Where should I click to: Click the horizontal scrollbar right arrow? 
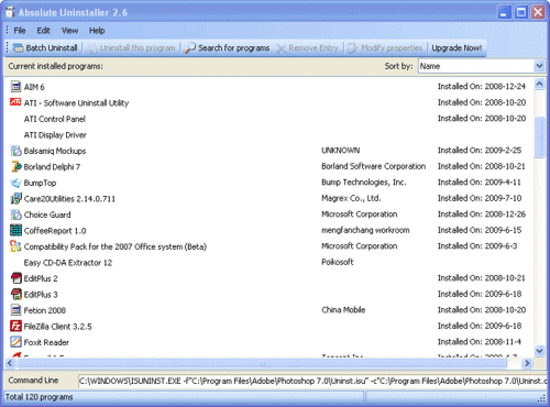tap(526, 363)
